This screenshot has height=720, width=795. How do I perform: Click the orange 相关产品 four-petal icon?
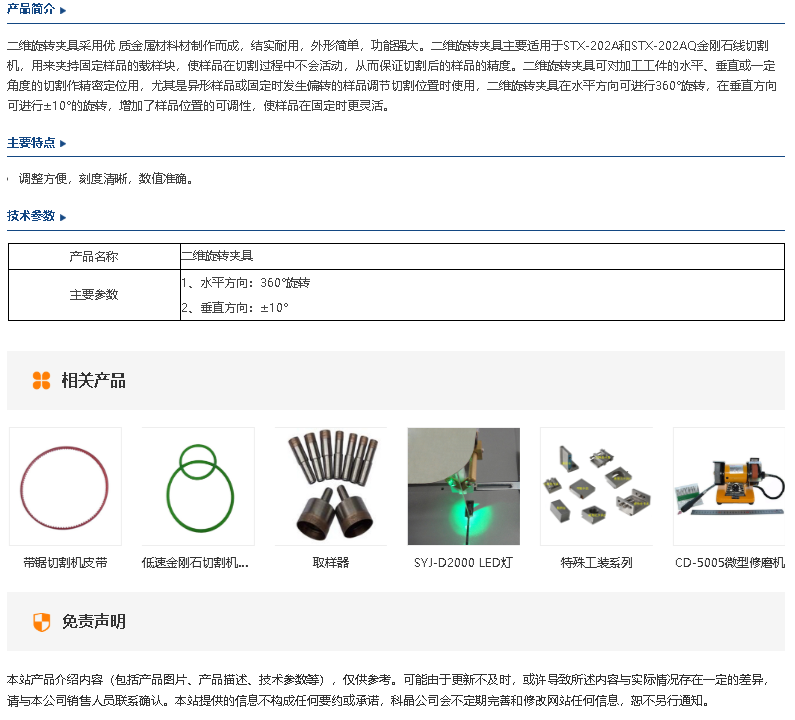pyautogui.click(x=41, y=380)
